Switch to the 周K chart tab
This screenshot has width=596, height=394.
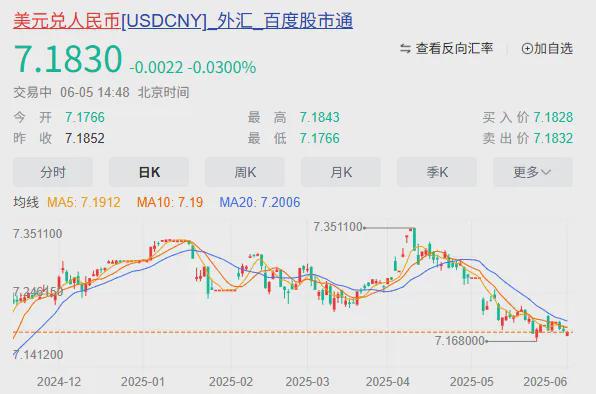[245, 172]
